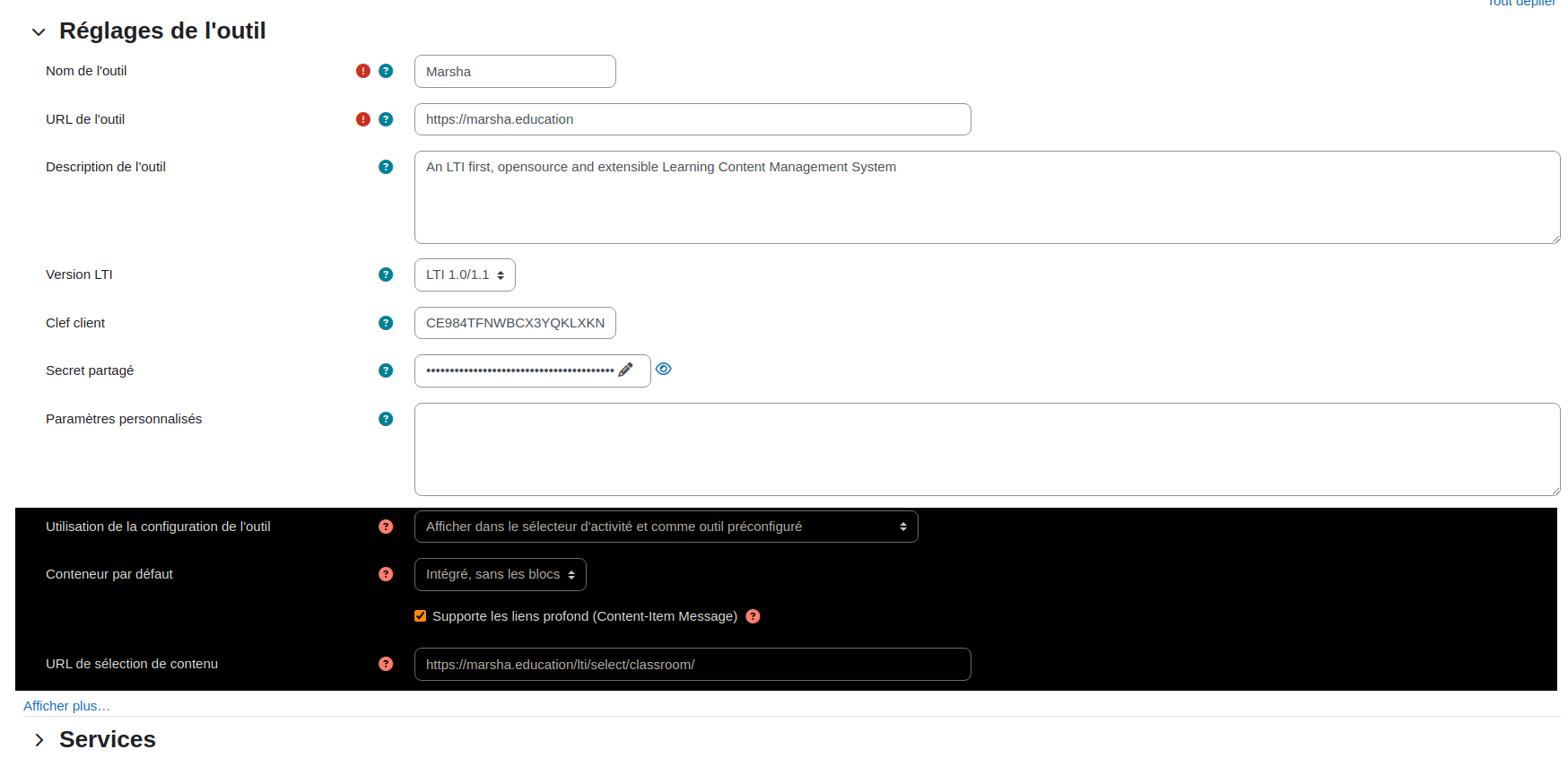Reveal shared secret with the eye icon

point(664,369)
